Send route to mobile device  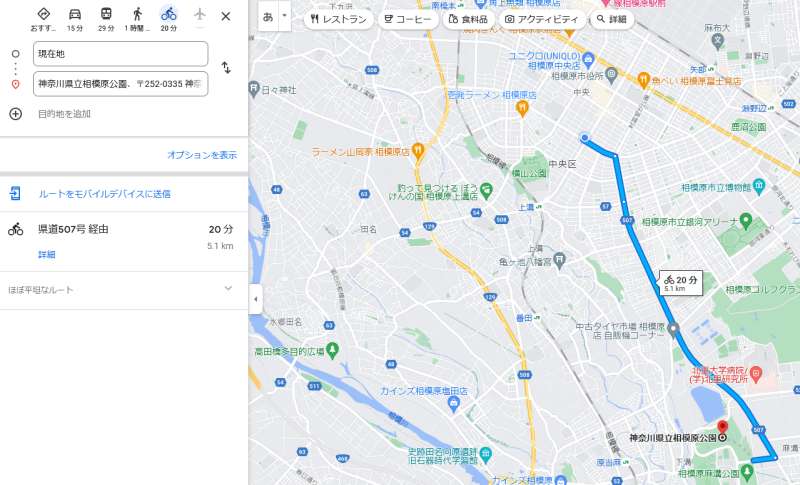tap(104, 194)
